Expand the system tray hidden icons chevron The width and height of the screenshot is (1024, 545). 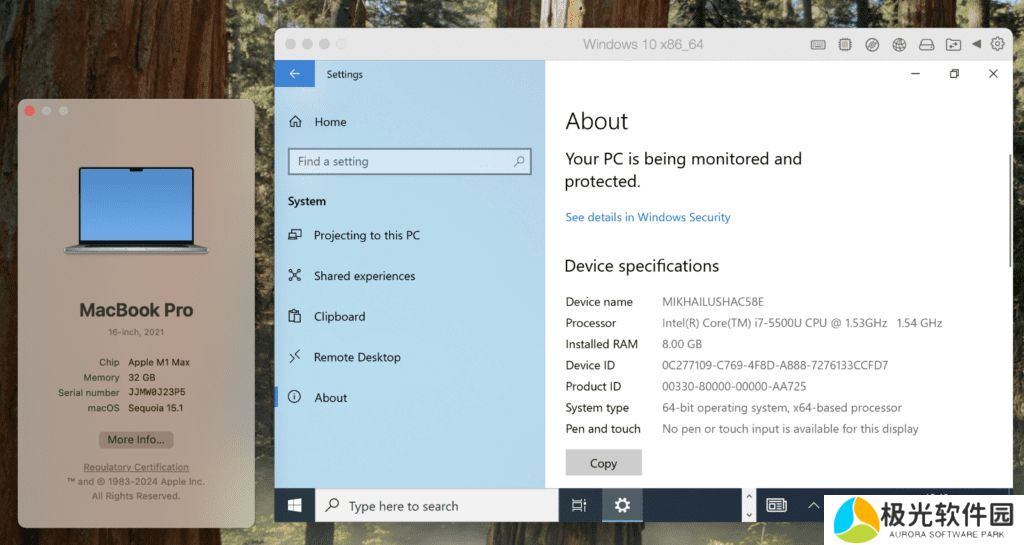pos(814,506)
